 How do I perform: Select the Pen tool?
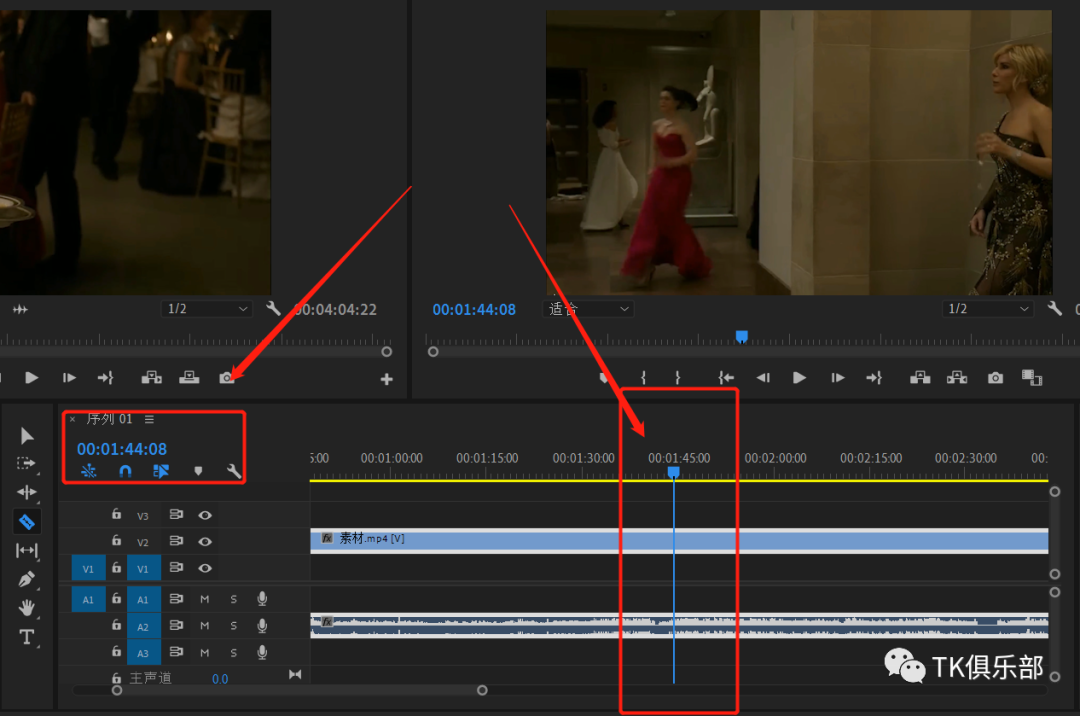[27, 579]
